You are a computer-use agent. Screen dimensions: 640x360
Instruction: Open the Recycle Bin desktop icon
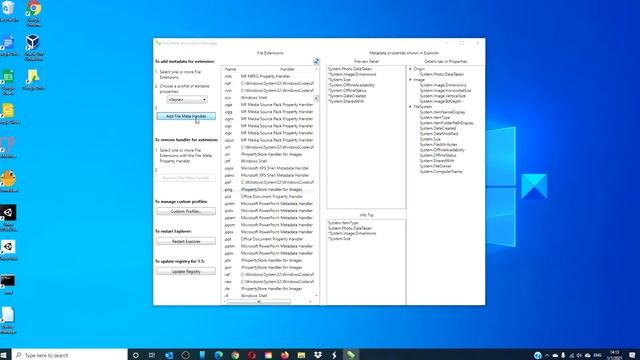tap(9, 11)
